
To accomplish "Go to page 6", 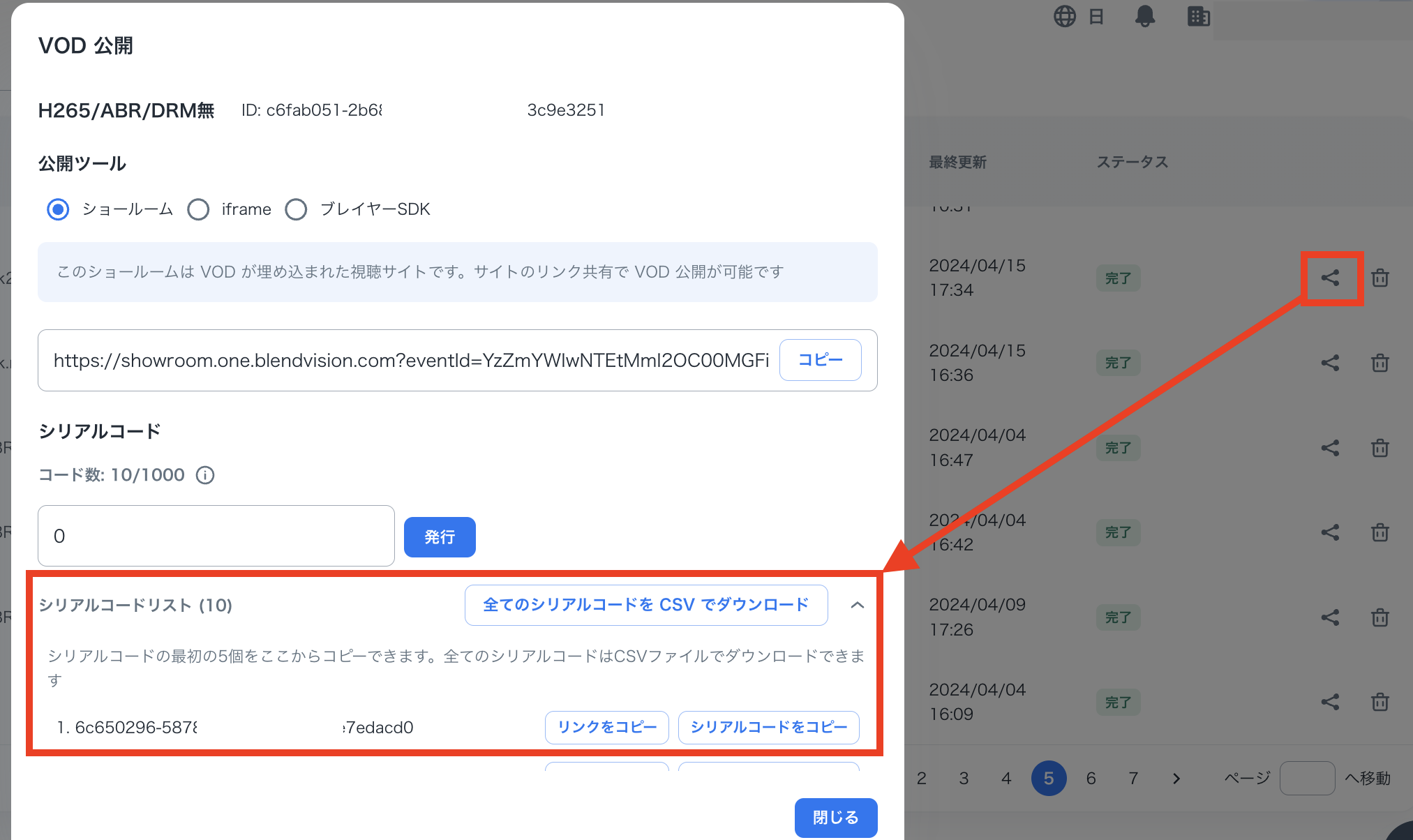I will 1091,778.
